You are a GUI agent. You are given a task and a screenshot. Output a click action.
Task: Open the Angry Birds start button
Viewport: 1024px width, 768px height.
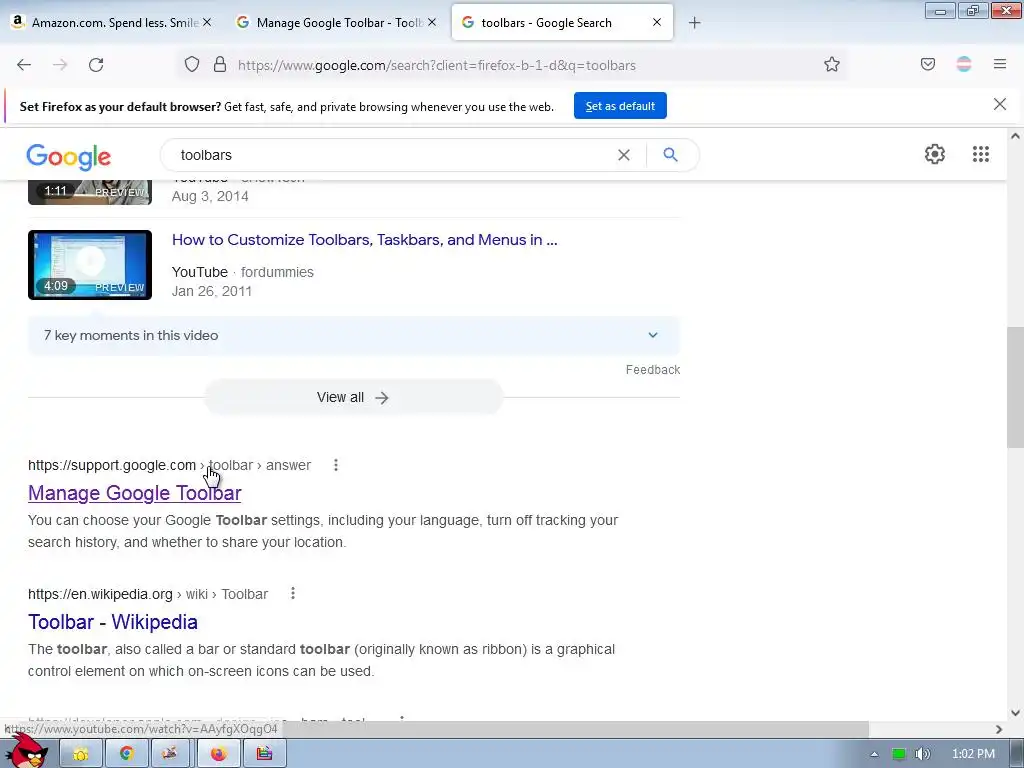pos(27,751)
